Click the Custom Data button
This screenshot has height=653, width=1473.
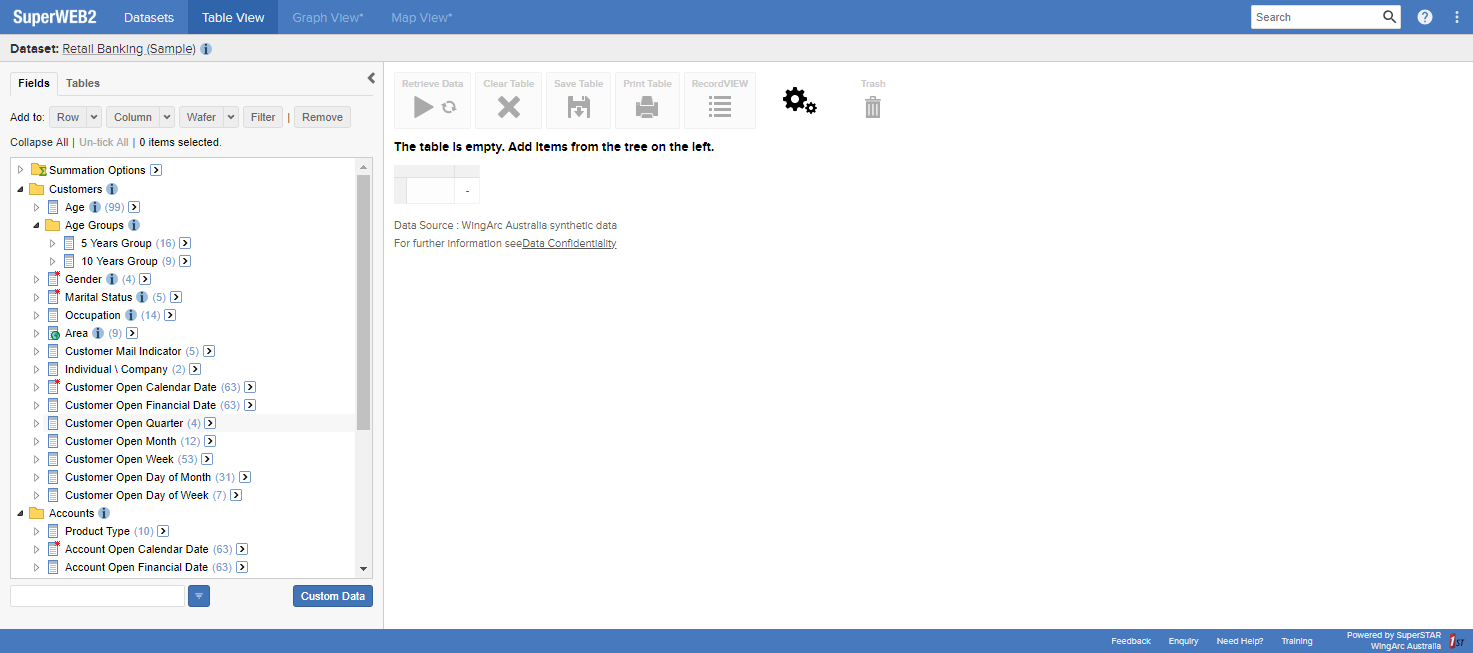[x=332, y=596]
